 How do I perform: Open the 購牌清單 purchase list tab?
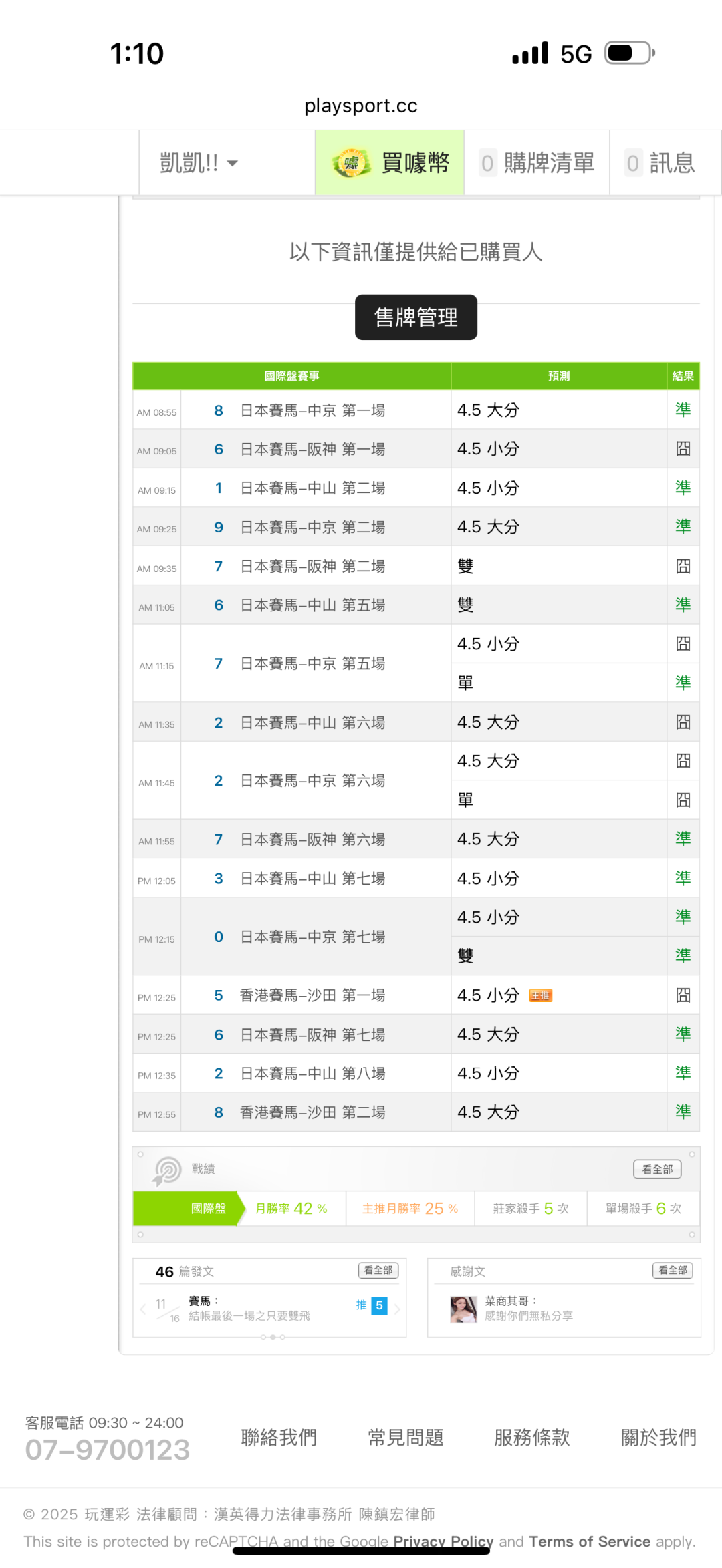click(537, 163)
